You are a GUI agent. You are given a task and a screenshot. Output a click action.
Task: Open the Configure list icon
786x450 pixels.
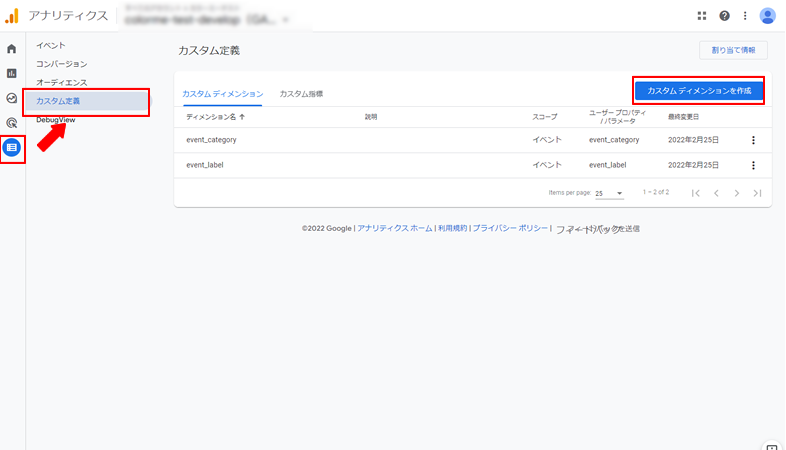(12, 147)
